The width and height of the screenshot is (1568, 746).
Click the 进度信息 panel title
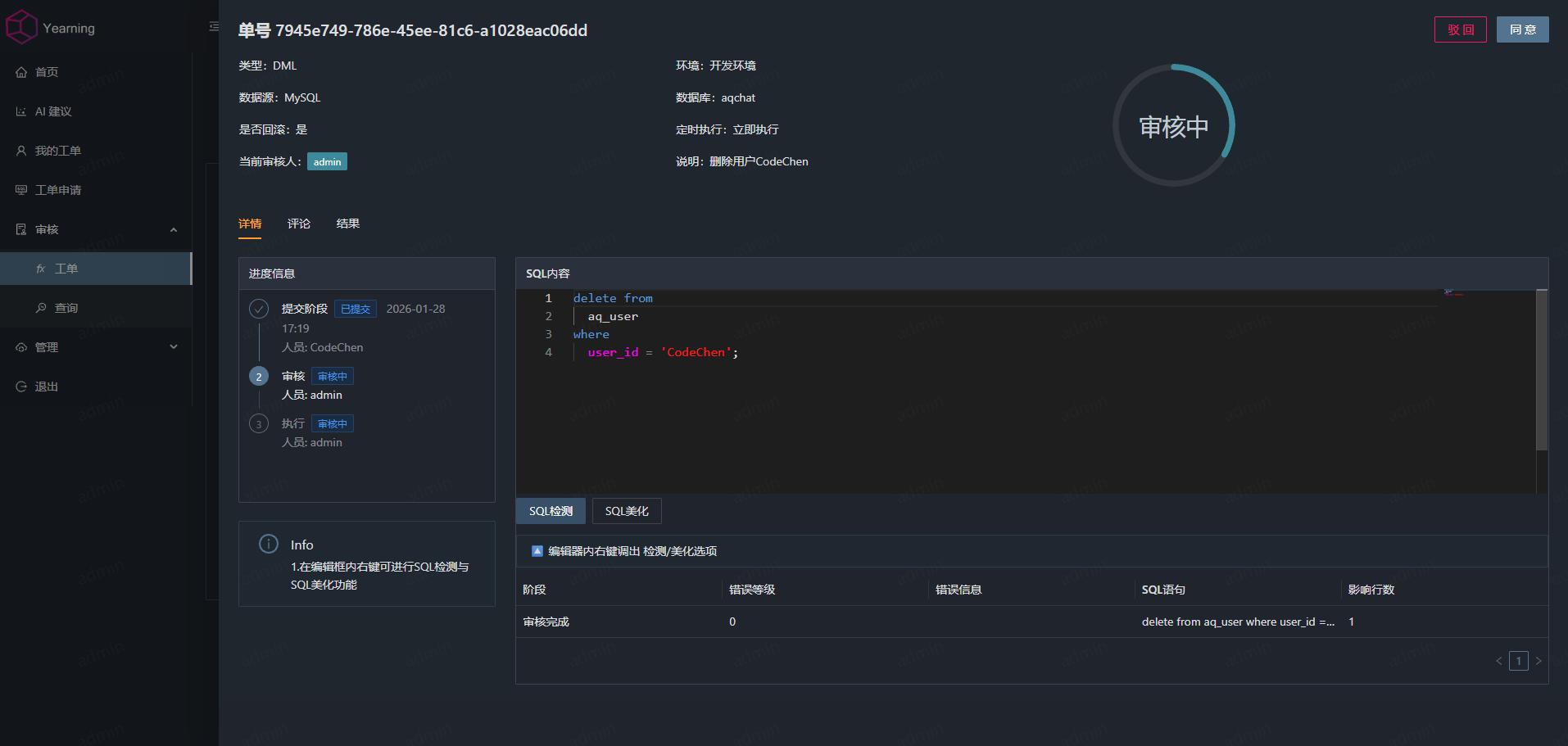point(272,274)
